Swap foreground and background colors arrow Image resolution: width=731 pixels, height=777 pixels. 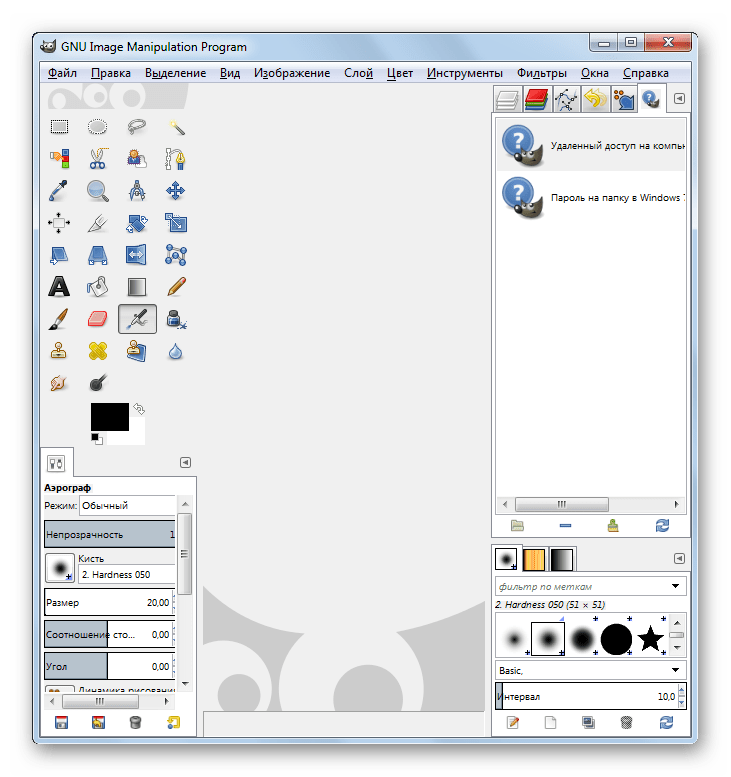pyautogui.click(x=139, y=409)
